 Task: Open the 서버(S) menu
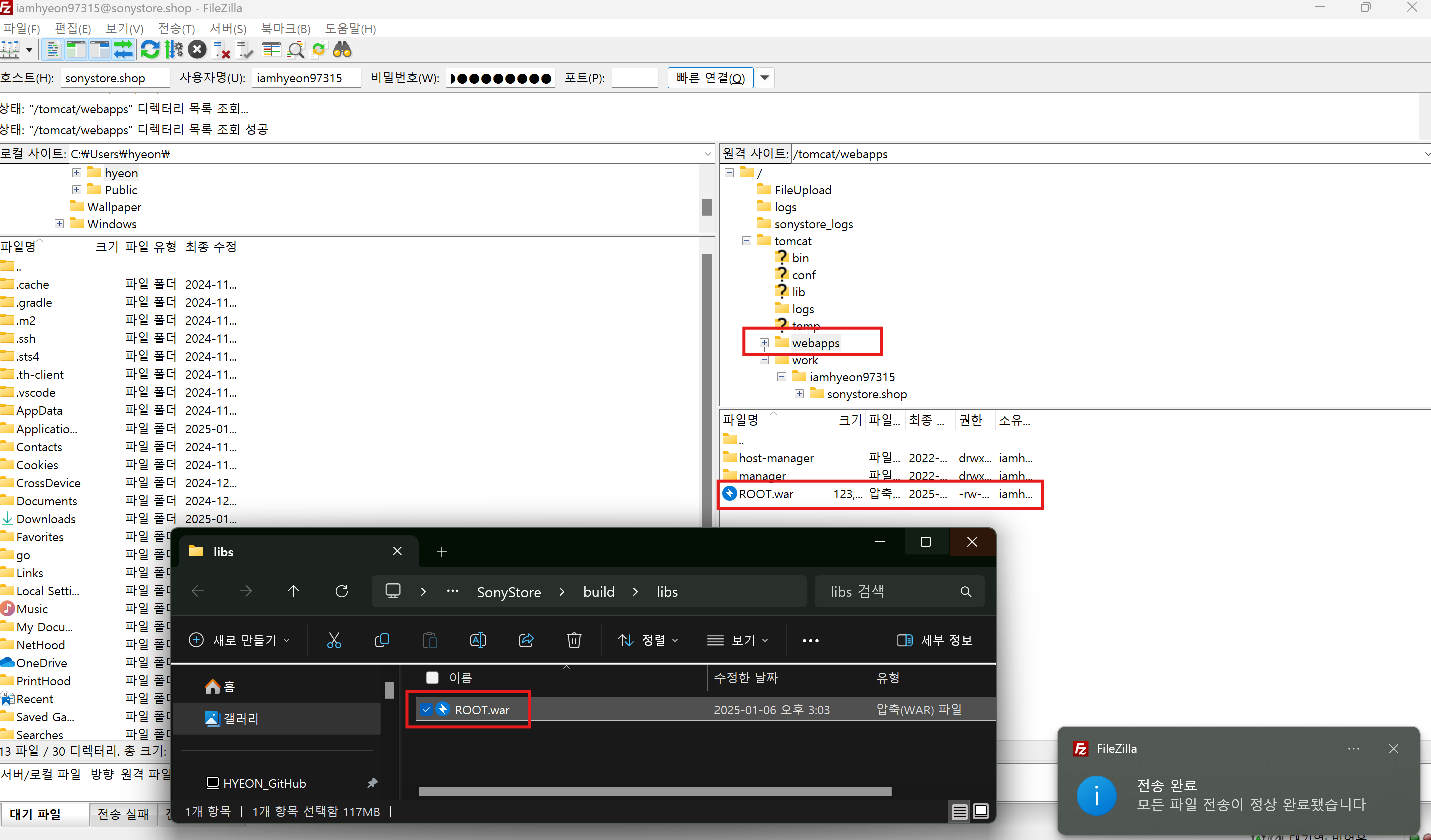click(x=227, y=29)
